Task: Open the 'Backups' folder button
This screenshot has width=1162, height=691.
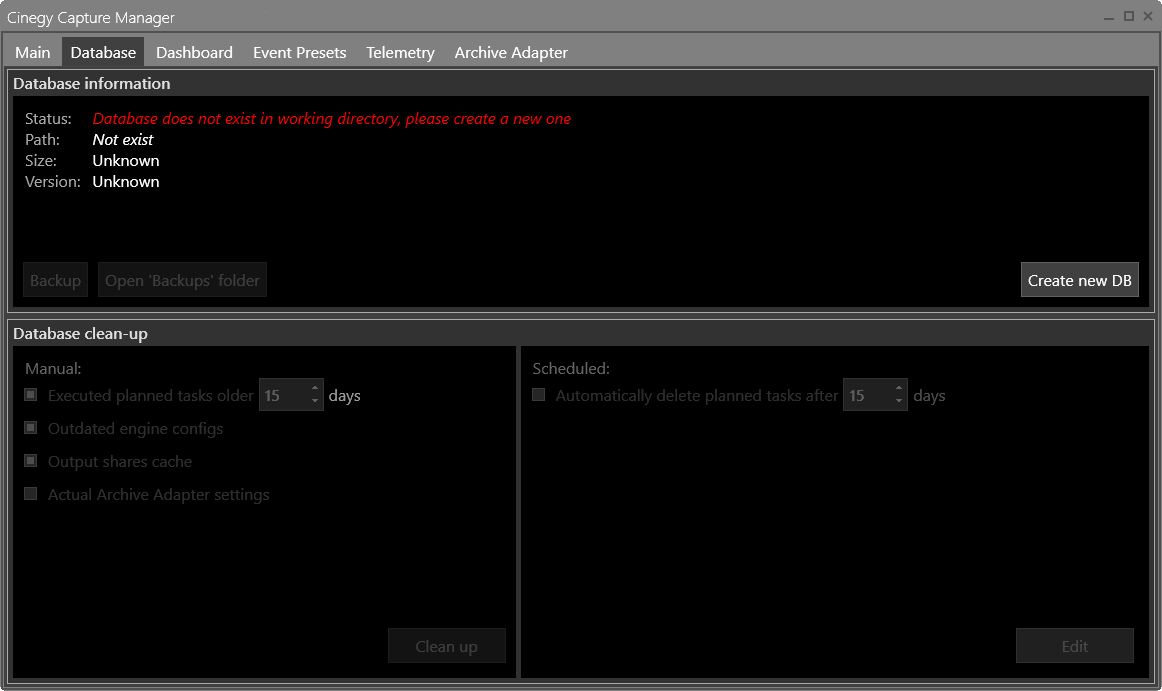Action: [182, 280]
